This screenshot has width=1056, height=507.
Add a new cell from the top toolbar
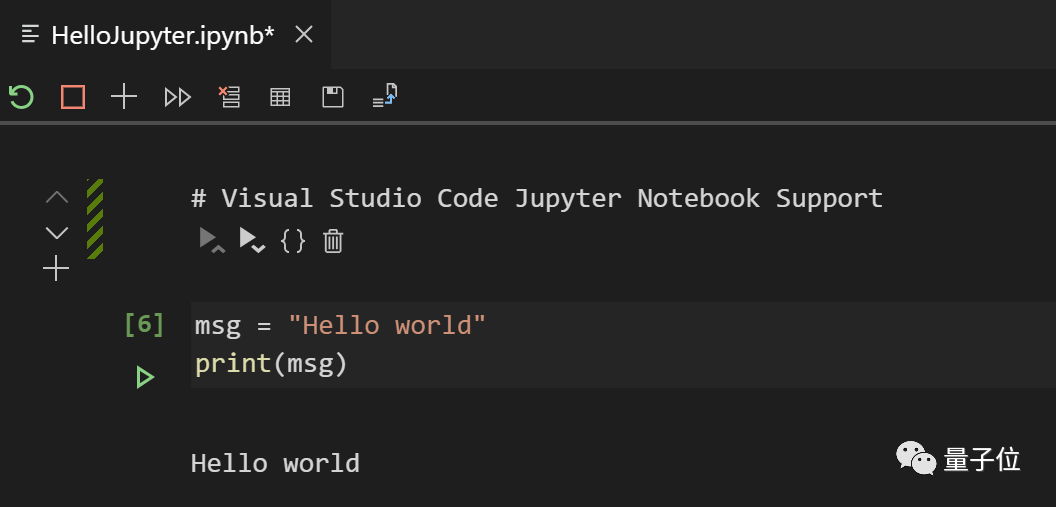click(124, 97)
